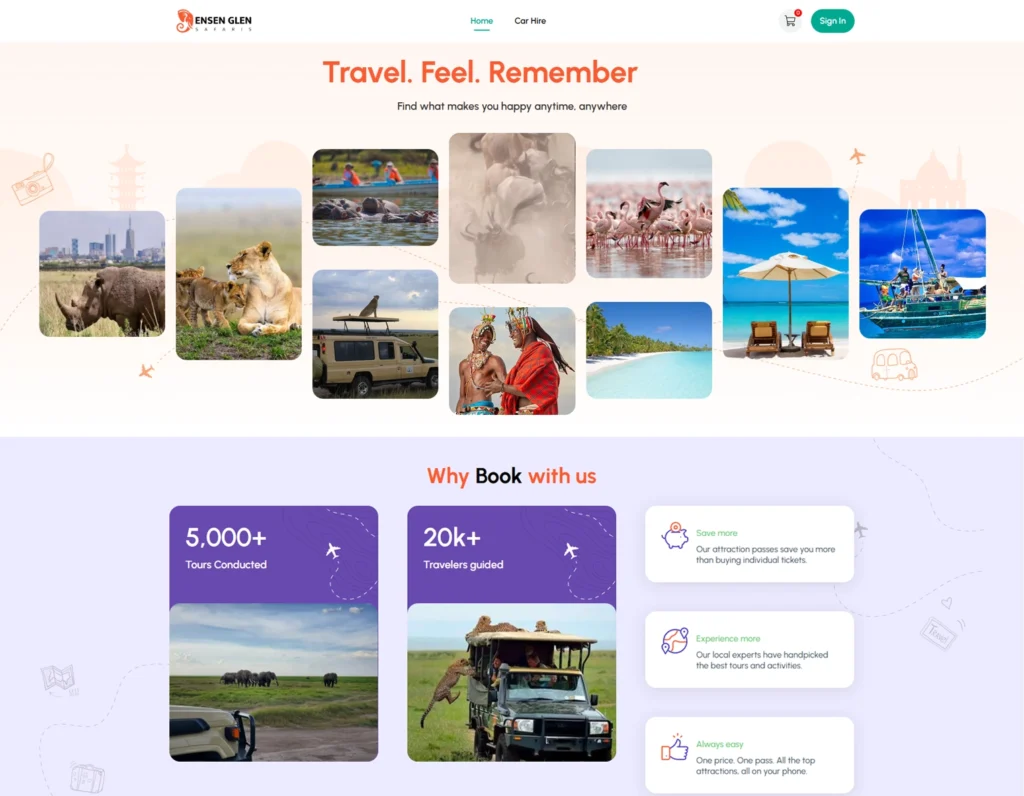Viewport: 1024px width, 796px height.
Task: Open the shopping cart icon
Action: coord(790,21)
